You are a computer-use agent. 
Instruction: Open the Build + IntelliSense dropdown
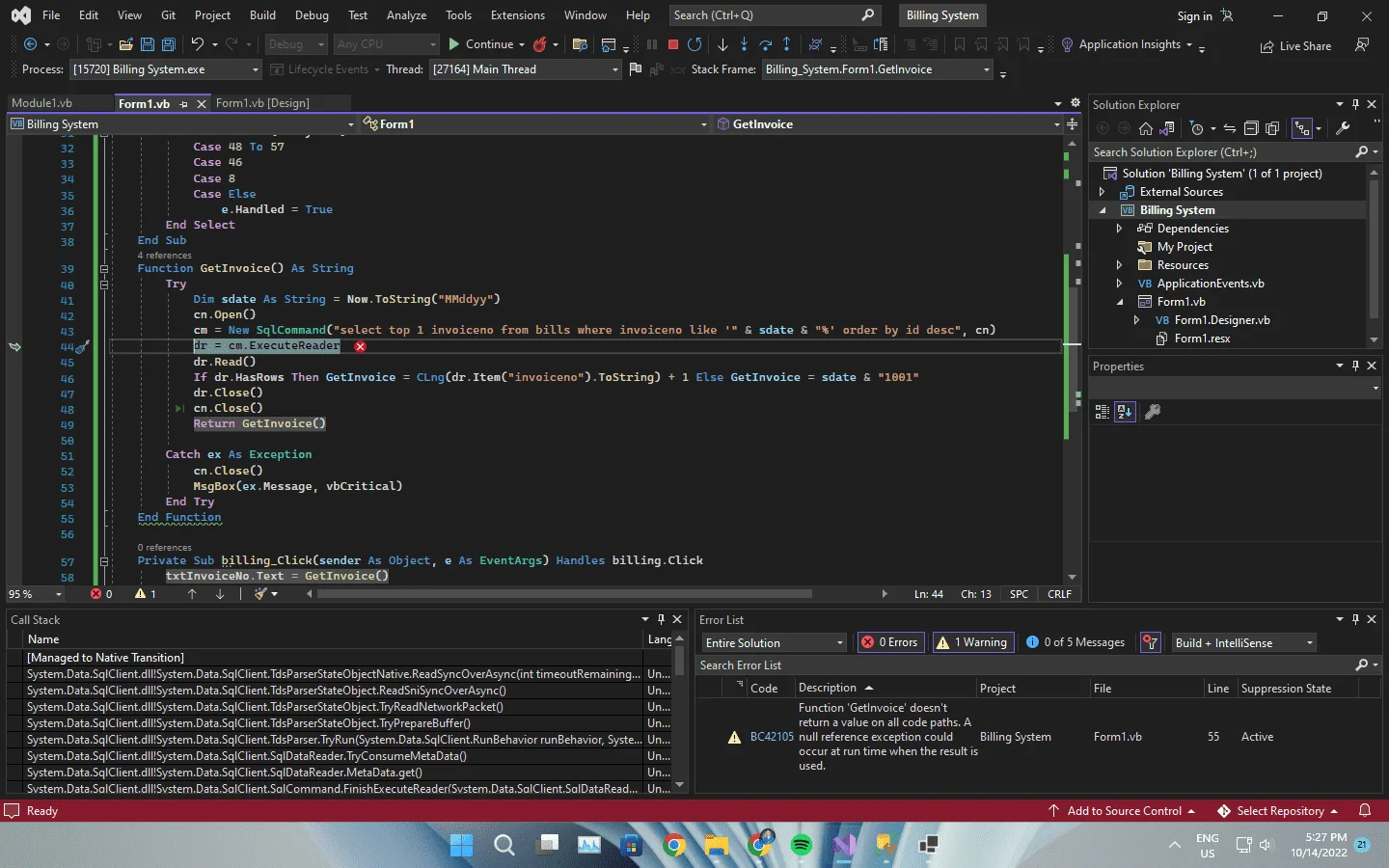[1243, 642]
